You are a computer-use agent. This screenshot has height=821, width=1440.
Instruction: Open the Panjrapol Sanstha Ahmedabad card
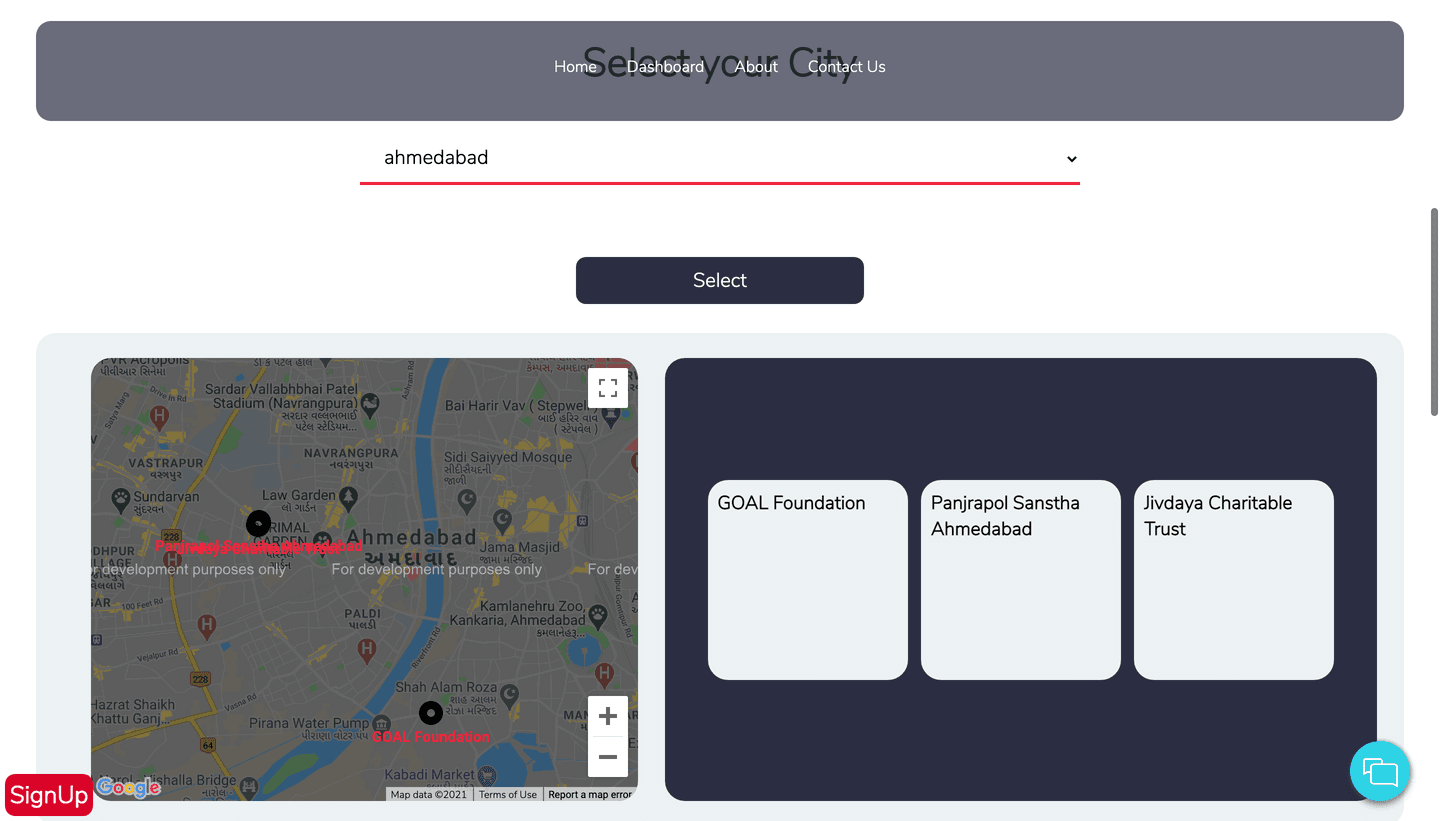coord(1021,580)
